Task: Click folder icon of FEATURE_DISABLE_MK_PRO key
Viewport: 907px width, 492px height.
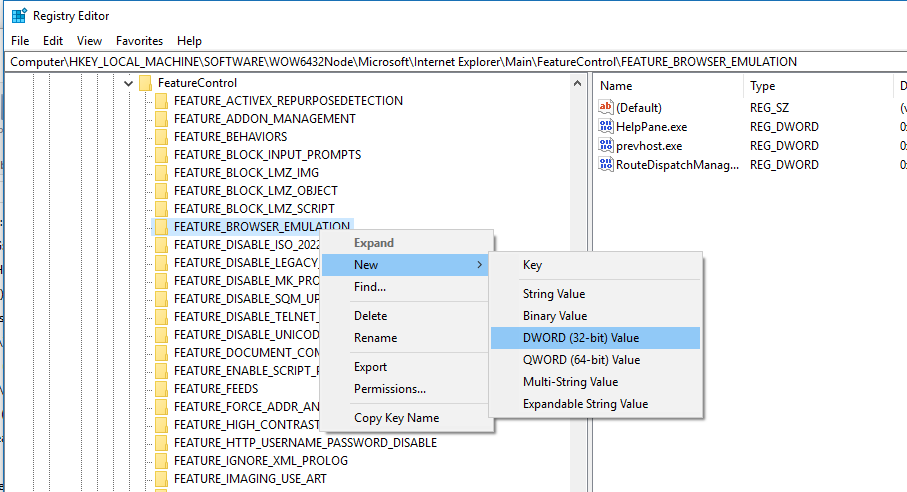Action: (161, 280)
